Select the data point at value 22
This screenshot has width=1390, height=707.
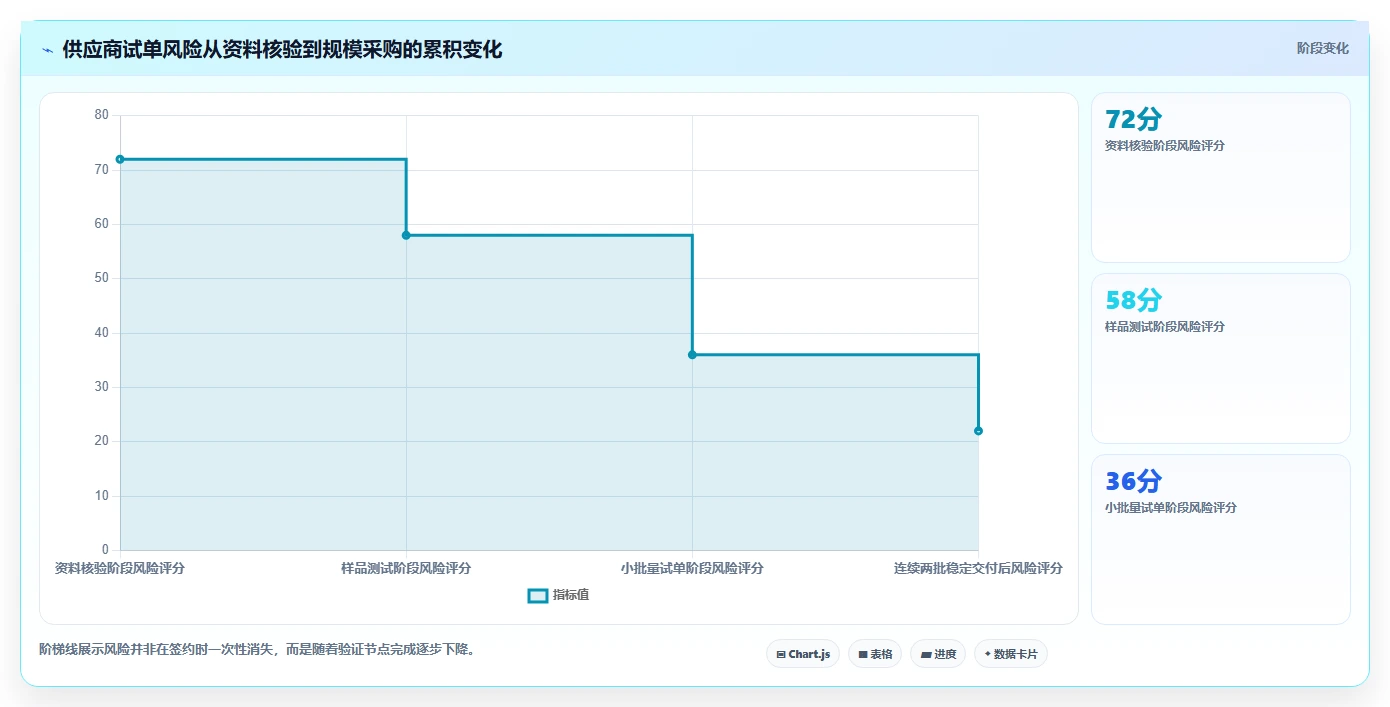click(x=978, y=431)
